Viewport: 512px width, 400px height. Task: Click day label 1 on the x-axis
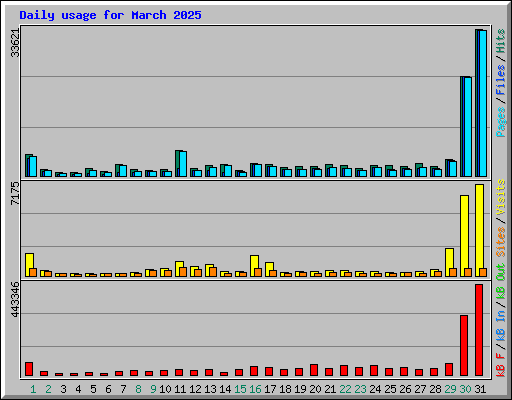point(33,389)
